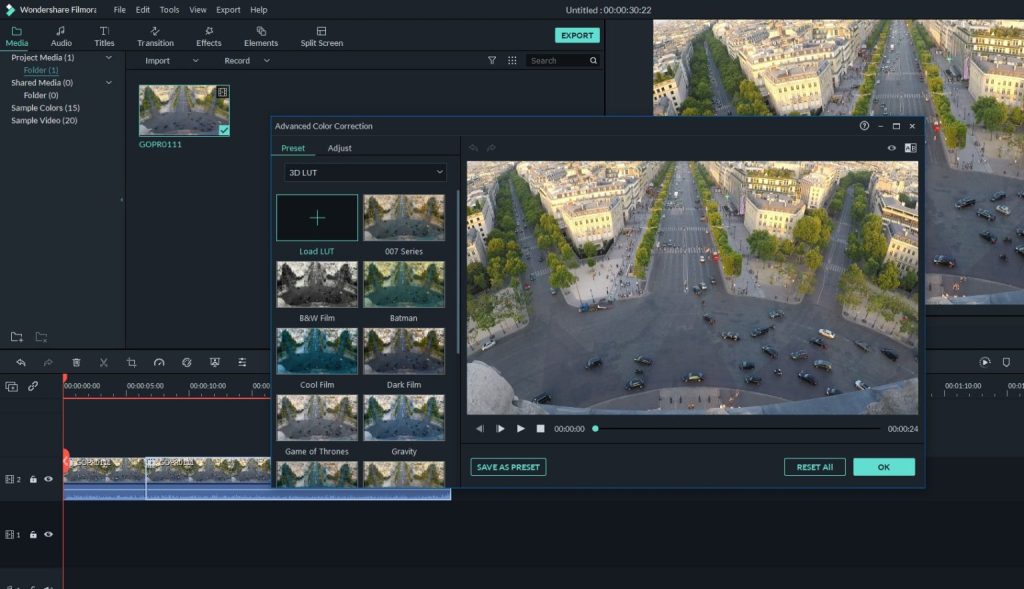
Task: Collapse the Shared Media section
Action: click(110, 82)
